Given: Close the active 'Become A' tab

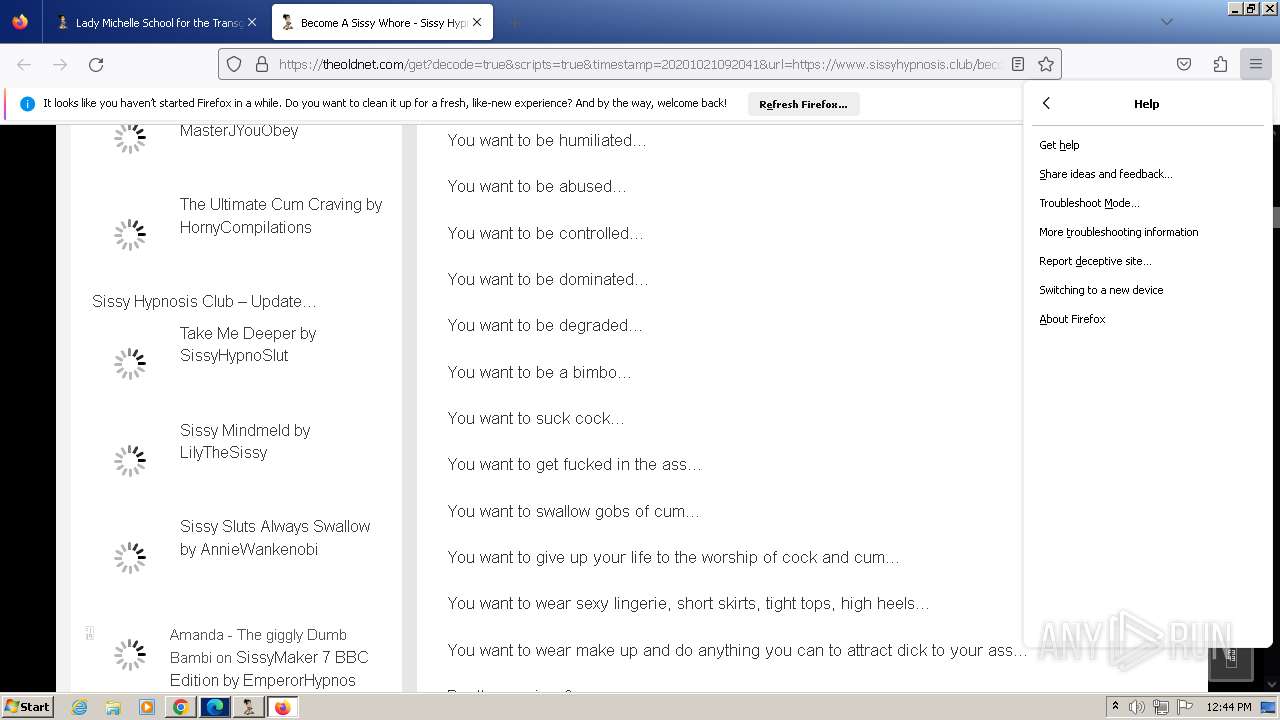Looking at the screenshot, I should [477, 22].
